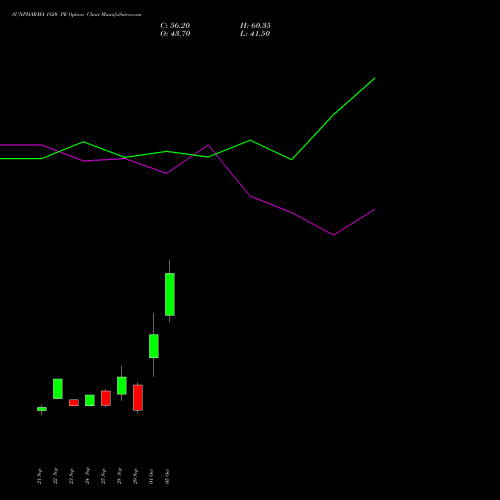Click the 25 Sep date label
The width and height of the screenshot is (500, 500).
click(x=103, y=476)
